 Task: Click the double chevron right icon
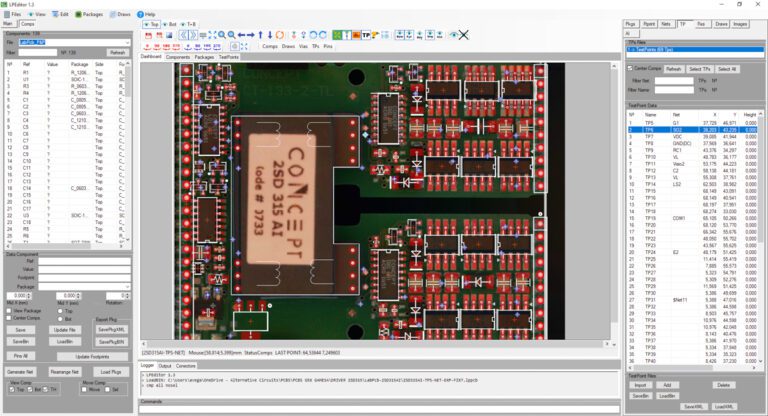click(x=193, y=35)
